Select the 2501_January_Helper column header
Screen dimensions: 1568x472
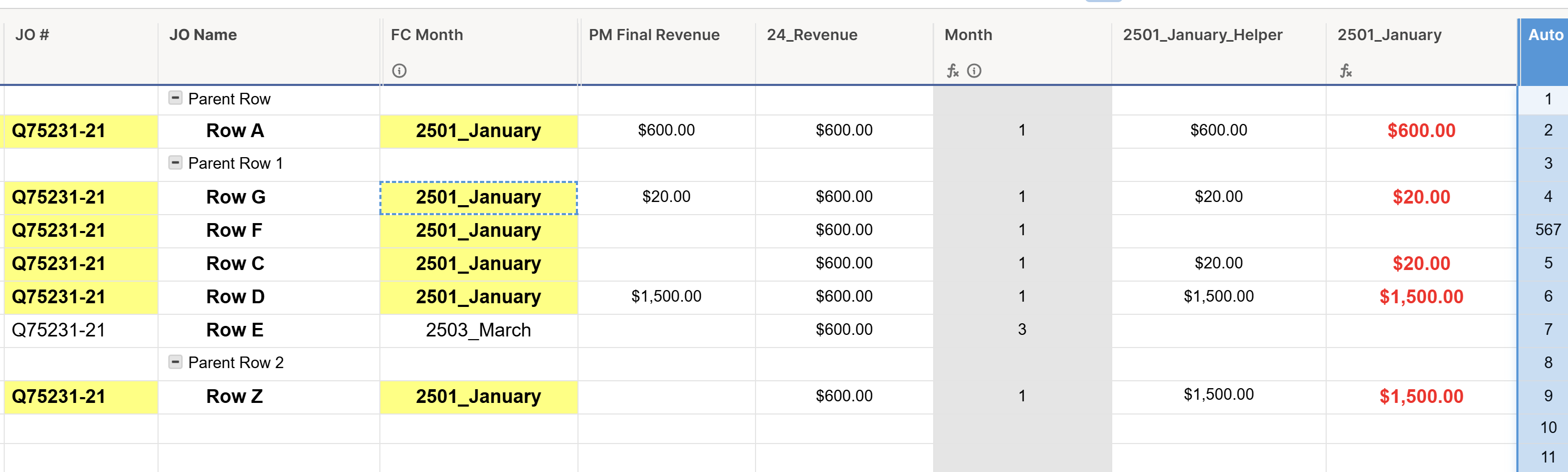tap(1219, 52)
